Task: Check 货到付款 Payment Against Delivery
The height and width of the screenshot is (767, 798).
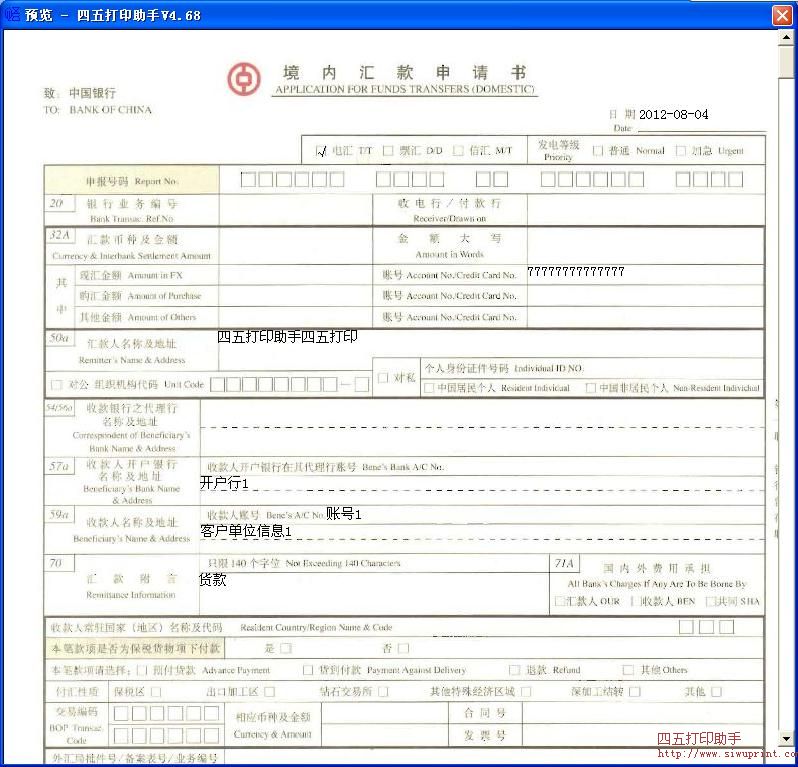Action: pyautogui.click(x=308, y=670)
